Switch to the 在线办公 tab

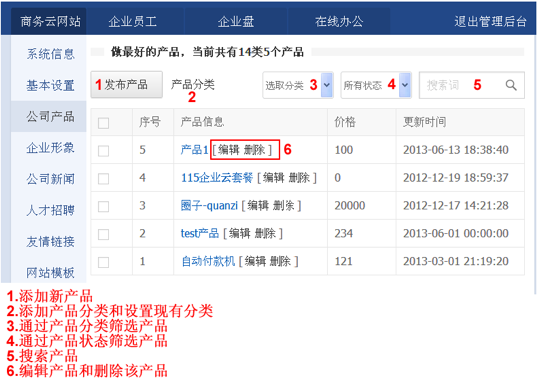click(339, 21)
